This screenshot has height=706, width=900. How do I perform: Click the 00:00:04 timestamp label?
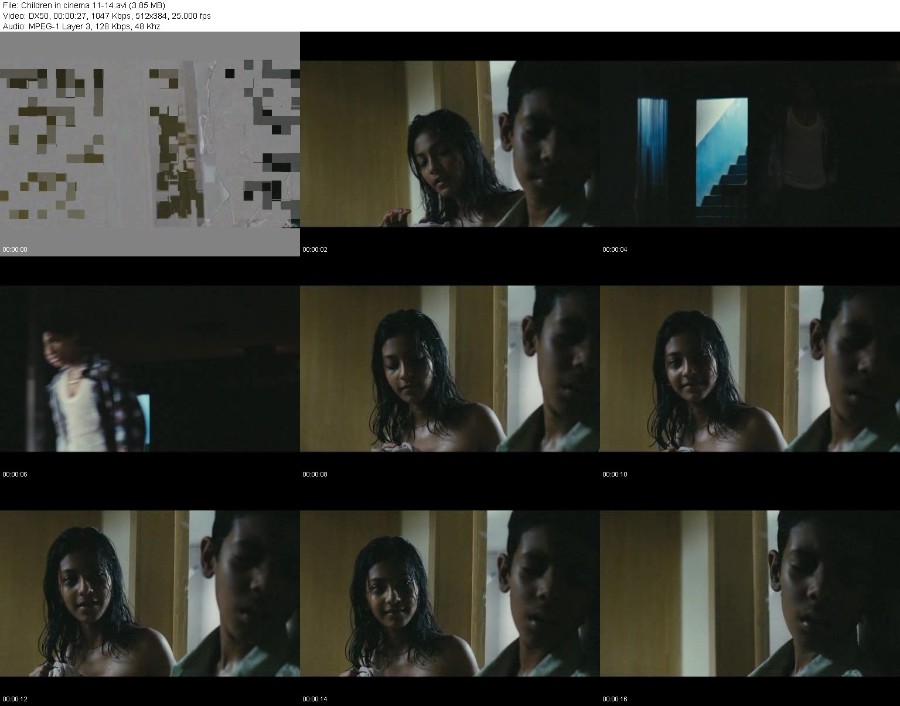[615, 250]
